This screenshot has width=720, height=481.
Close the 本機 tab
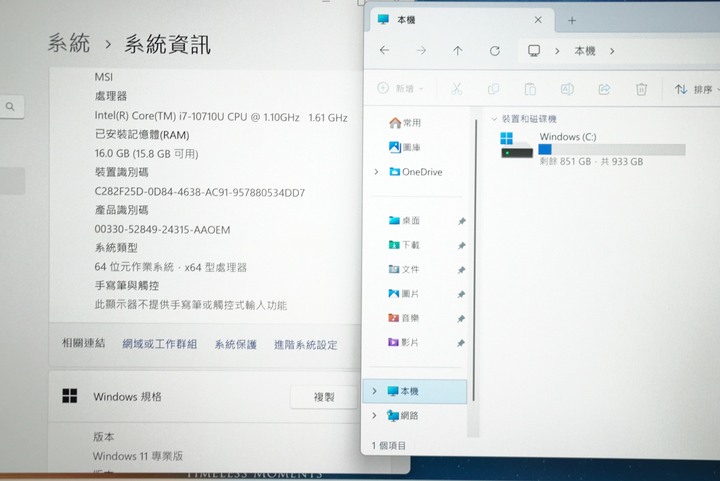(x=538, y=20)
